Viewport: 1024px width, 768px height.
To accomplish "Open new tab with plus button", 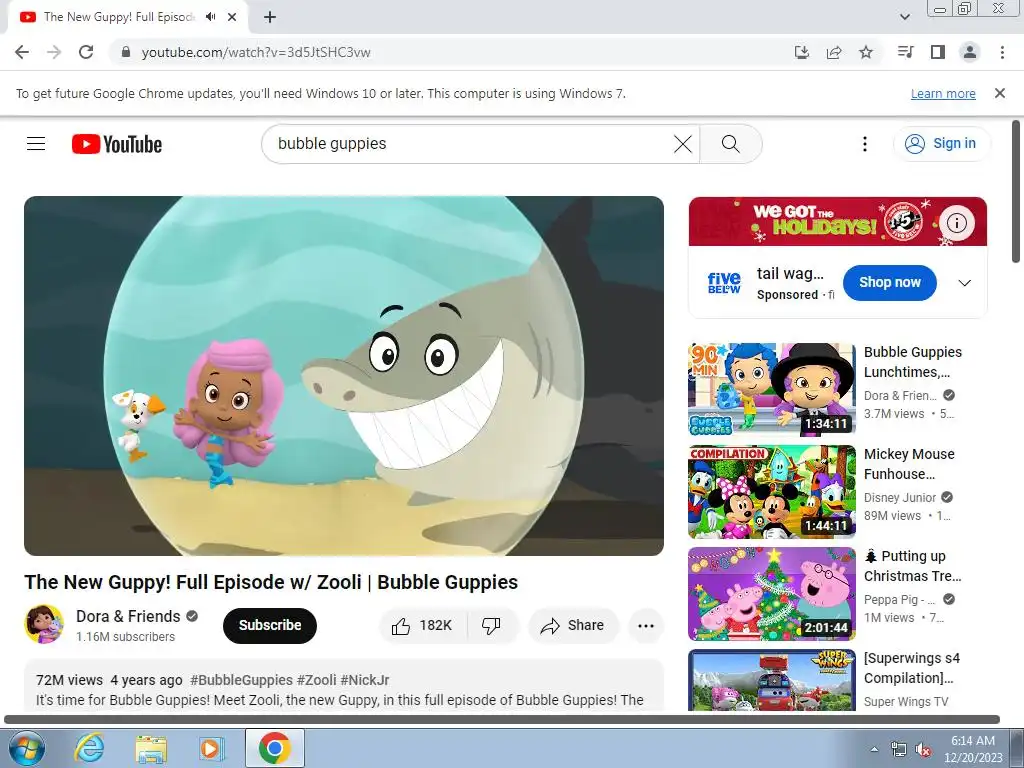I will click(270, 18).
